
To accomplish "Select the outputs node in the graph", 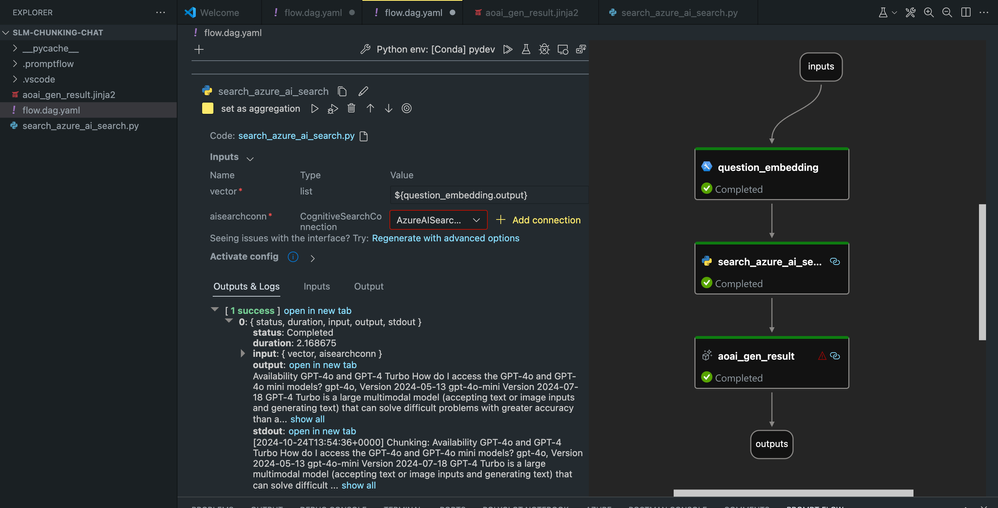I will click(x=771, y=444).
